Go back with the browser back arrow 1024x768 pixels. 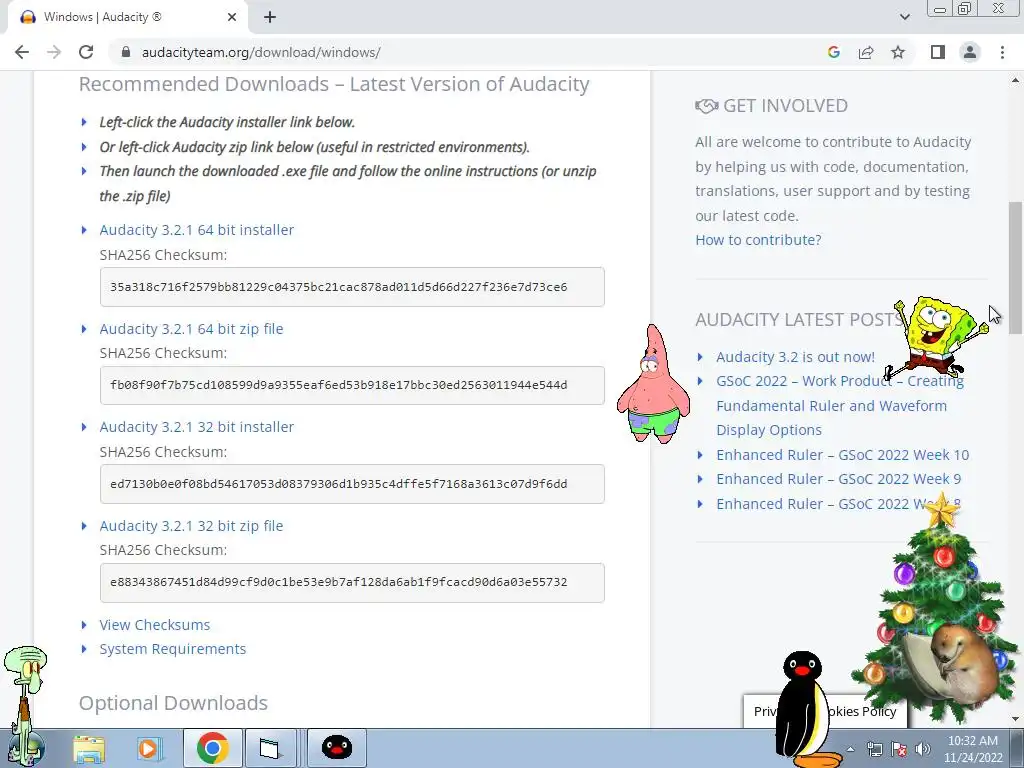click(22, 52)
